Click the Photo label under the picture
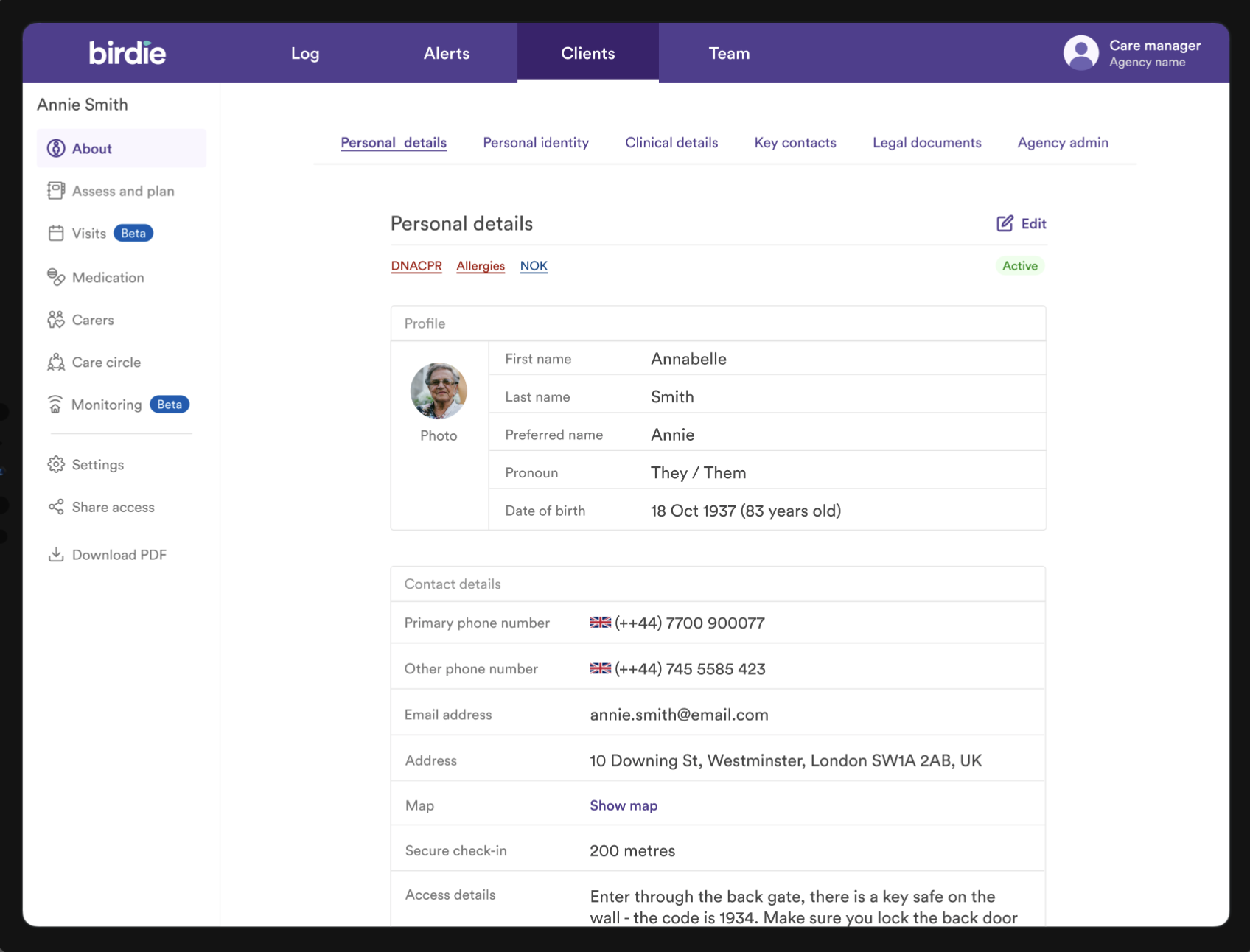The width and height of the screenshot is (1250, 952). pos(439,435)
